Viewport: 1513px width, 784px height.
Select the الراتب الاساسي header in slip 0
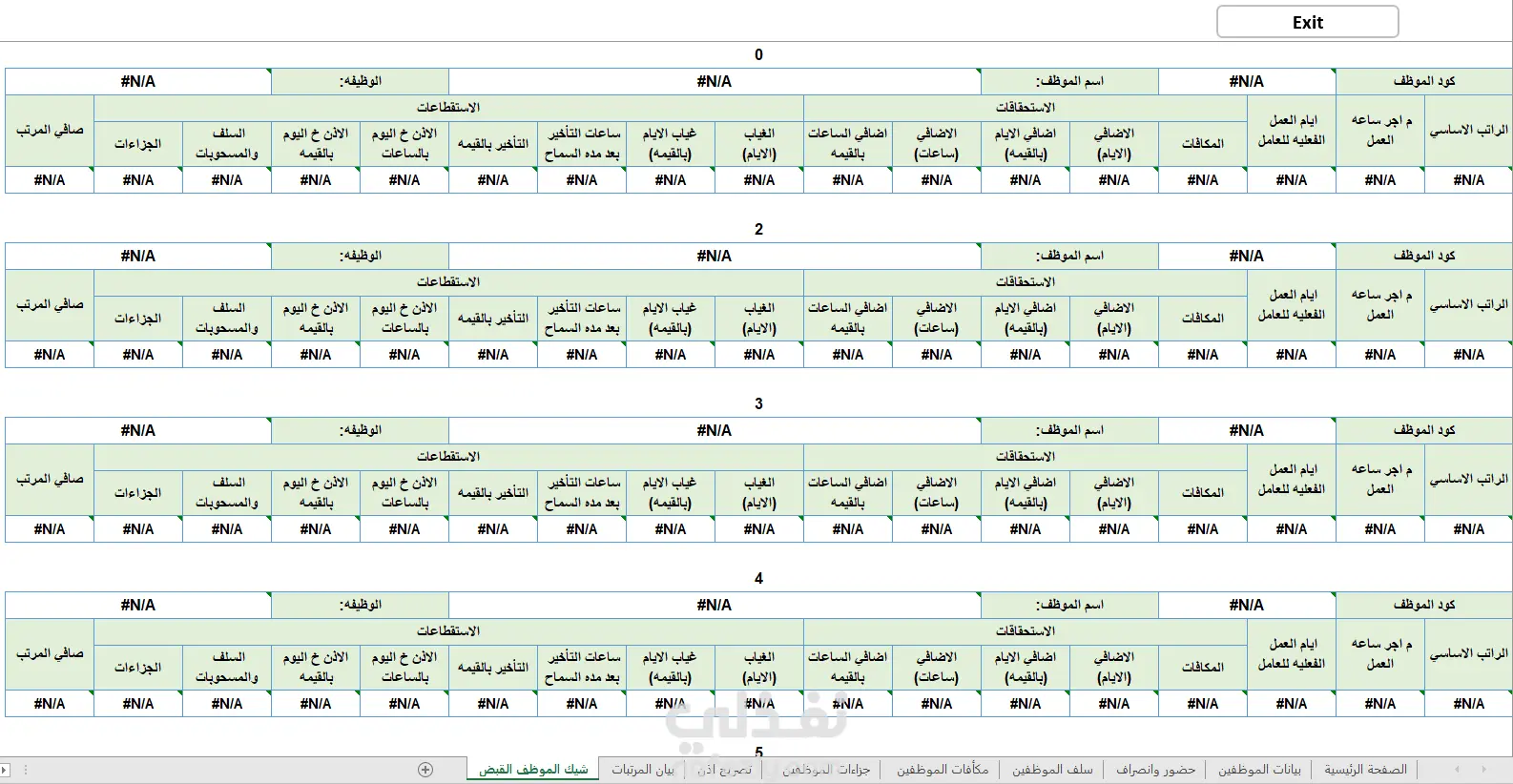coord(1468,131)
